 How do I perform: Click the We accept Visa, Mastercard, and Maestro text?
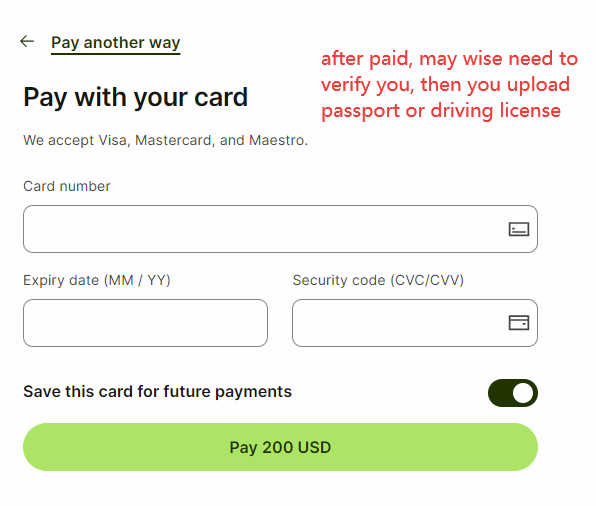165,141
